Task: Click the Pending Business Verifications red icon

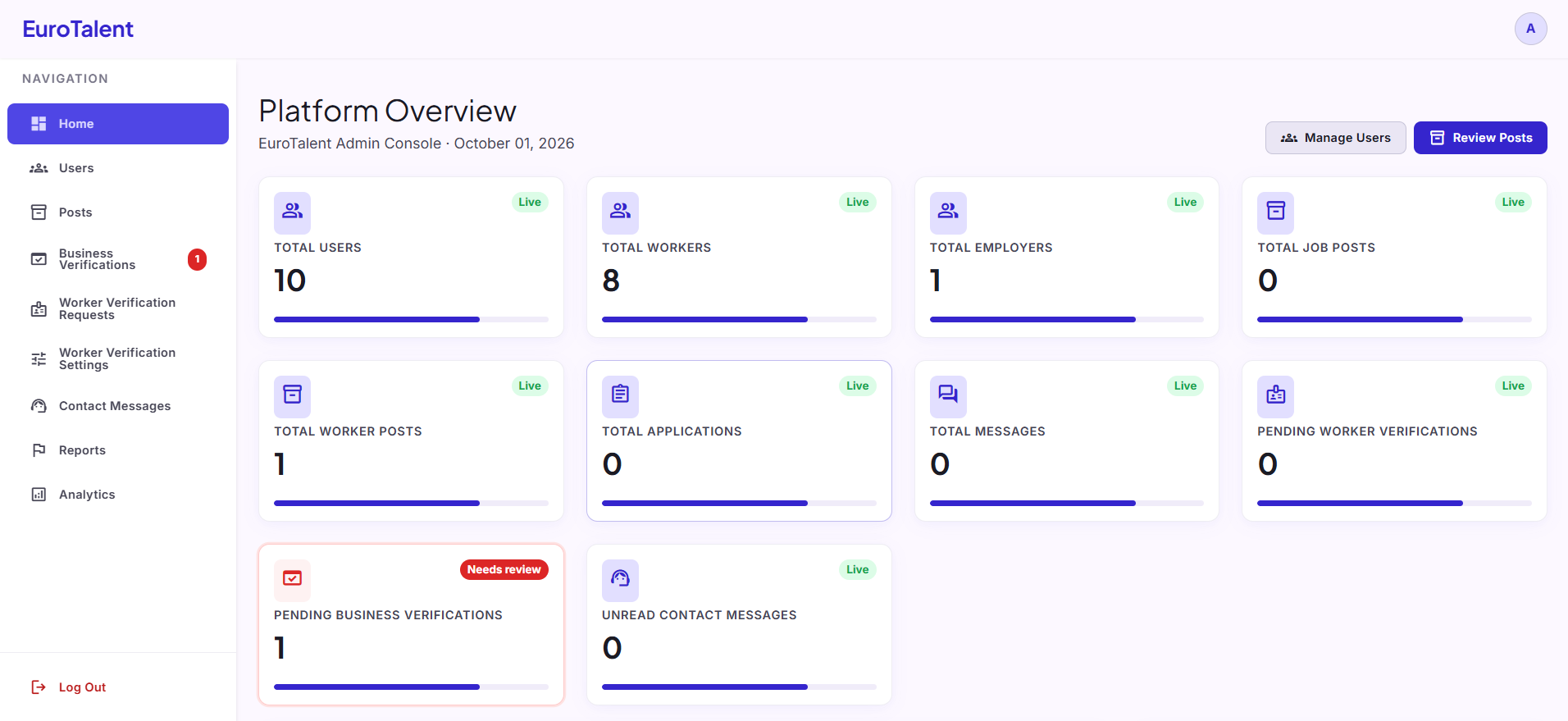Action: click(292, 580)
